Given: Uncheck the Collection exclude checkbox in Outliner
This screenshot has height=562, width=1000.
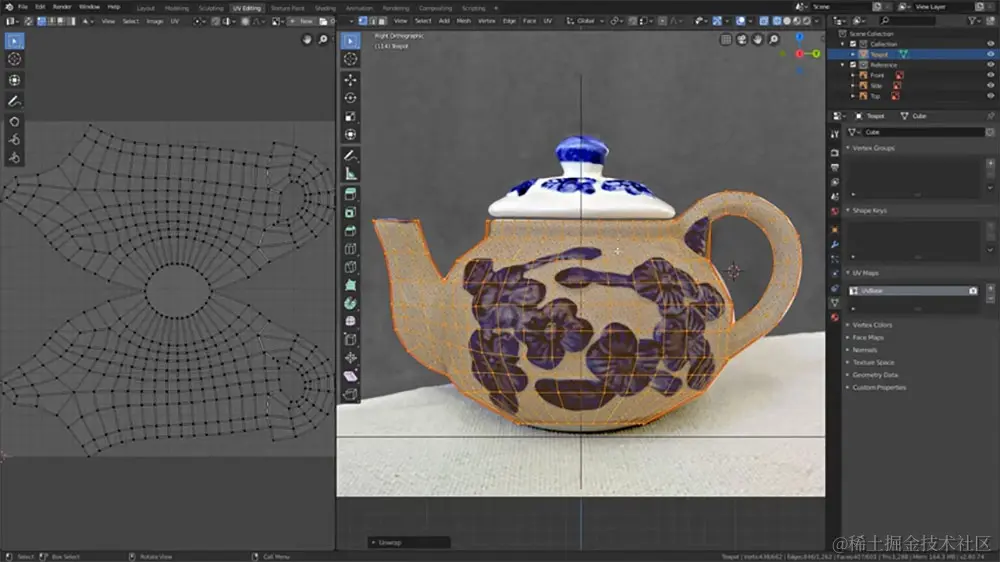Looking at the screenshot, I should (x=853, y=44).
